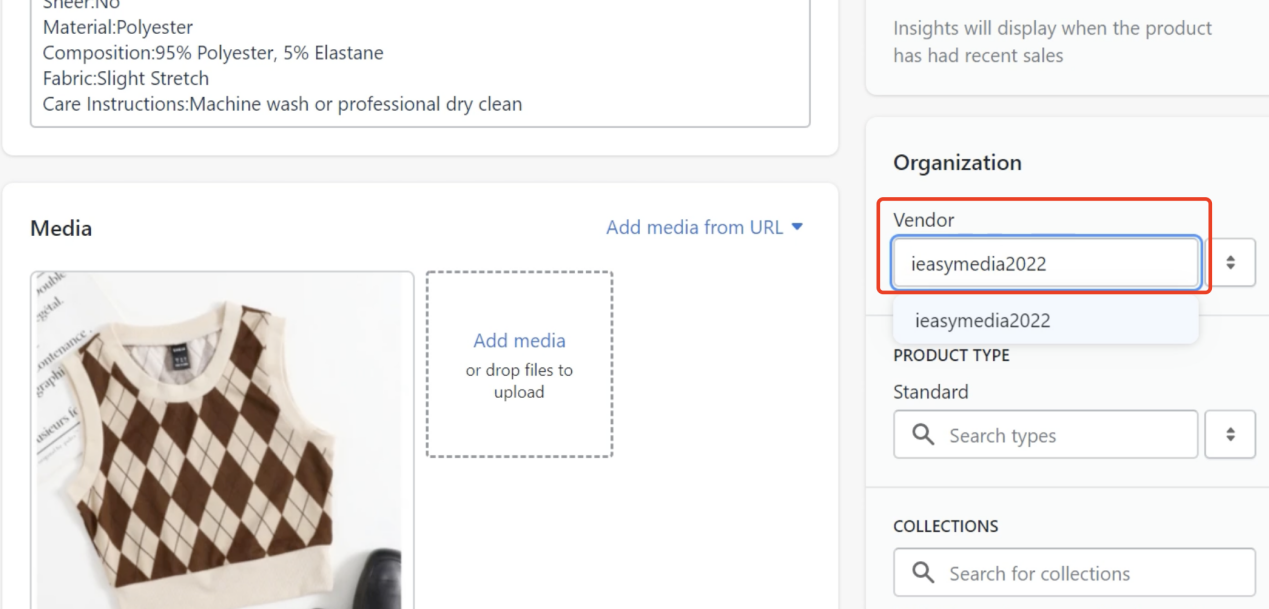The image size is (1269, 609).
Task: Click the magnifier icon in collections search
Action: pos(924,573)
